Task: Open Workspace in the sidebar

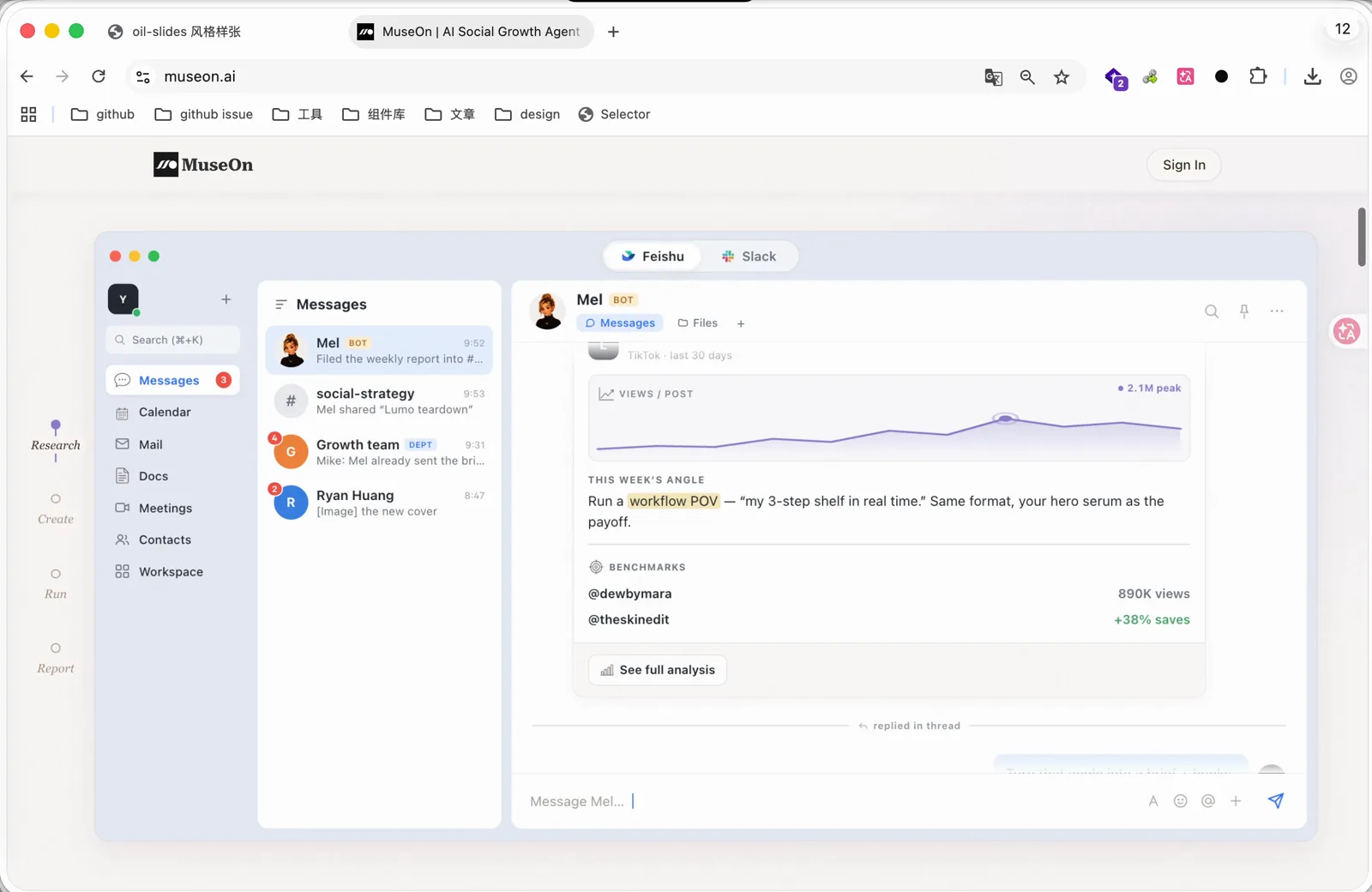Action: (x=172, y=572)
